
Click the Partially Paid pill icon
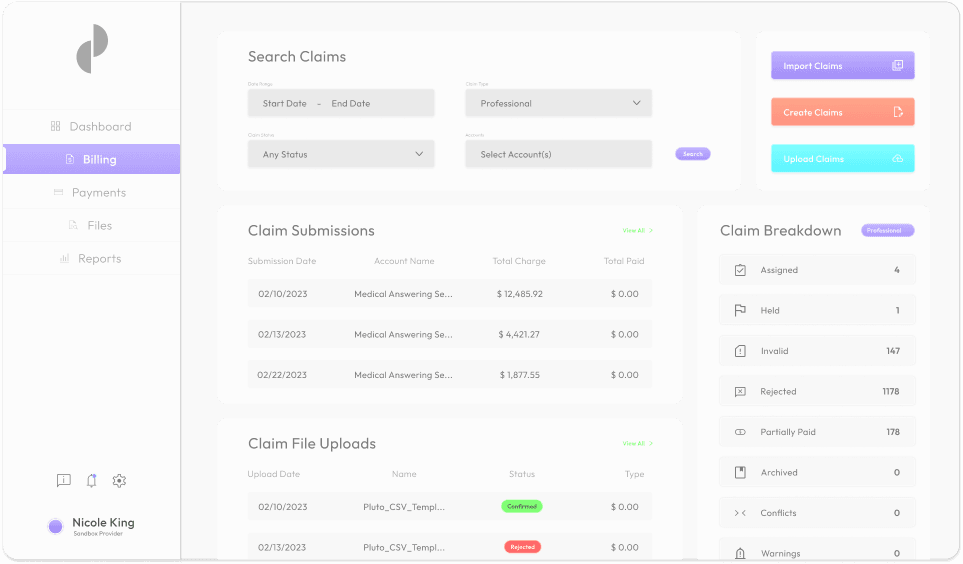(x=740, y=432)
